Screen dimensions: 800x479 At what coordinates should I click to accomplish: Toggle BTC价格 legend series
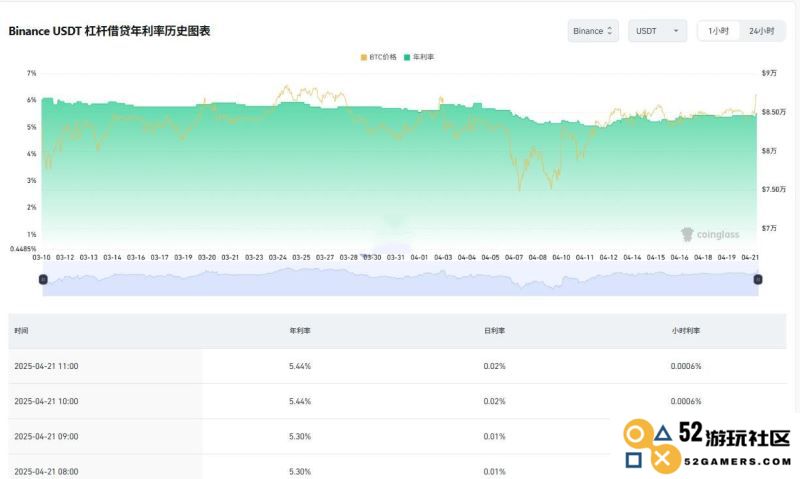pyautogui.click(x=378, y=57)
